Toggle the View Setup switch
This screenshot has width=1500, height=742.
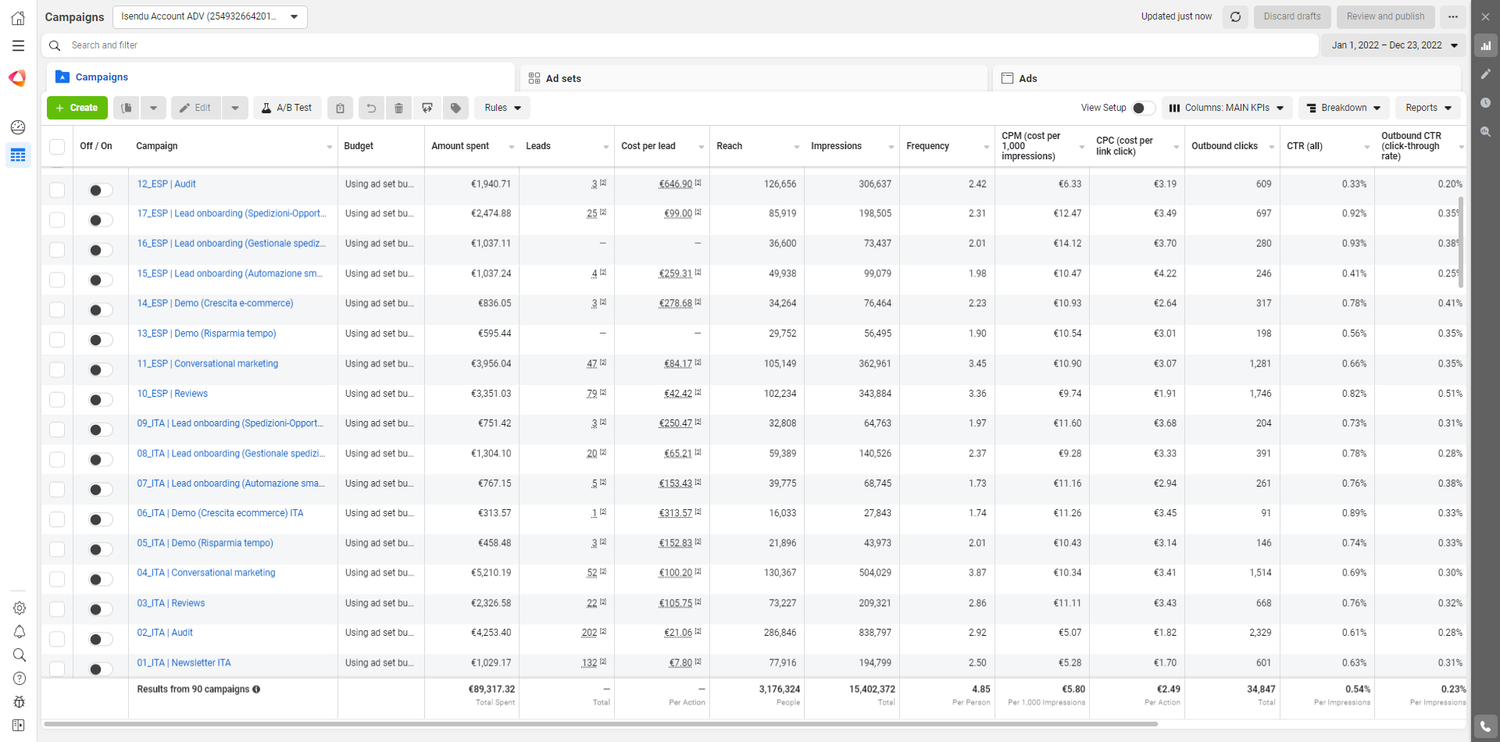(1143, 108)
